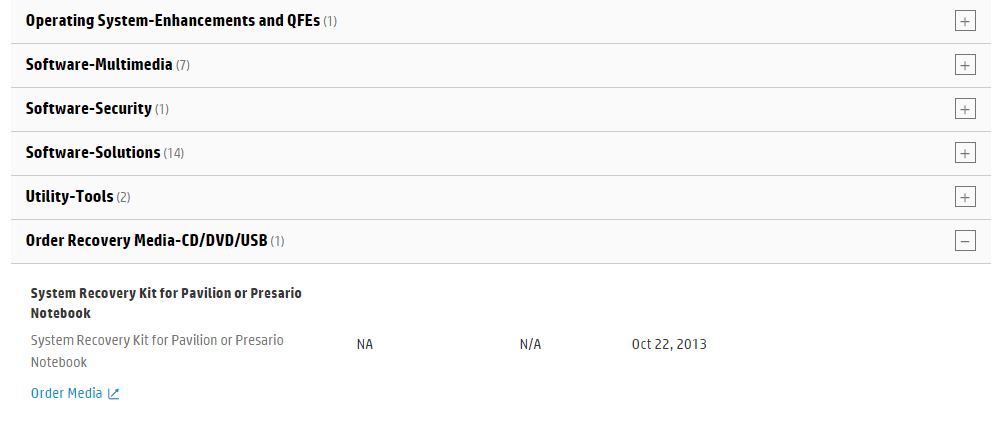The height and width of the screenshot is (424, 1008).
Task: Click the Oct 22, 2013 date
Action: point(669,344)
